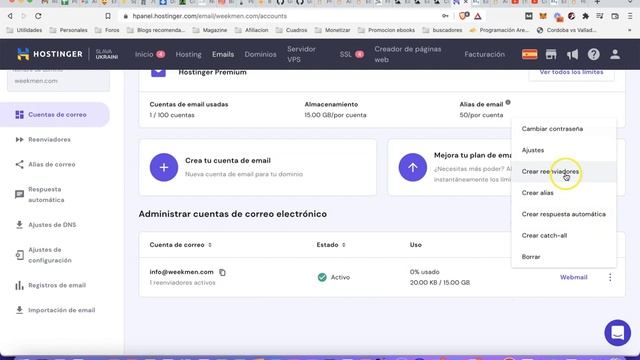Open Foros bookmarks folder

[x=107, y=30]
